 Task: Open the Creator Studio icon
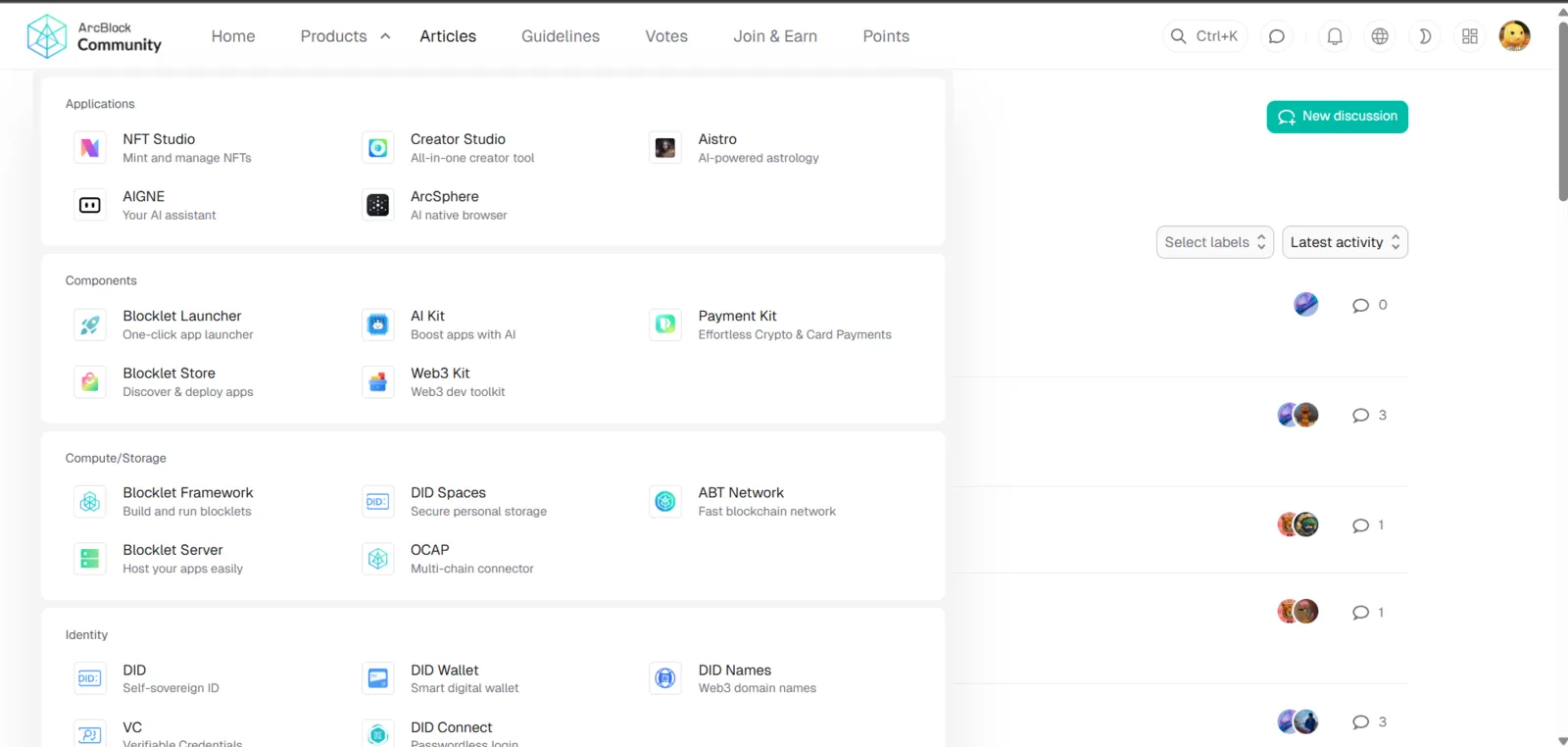[x=378, y=148]
